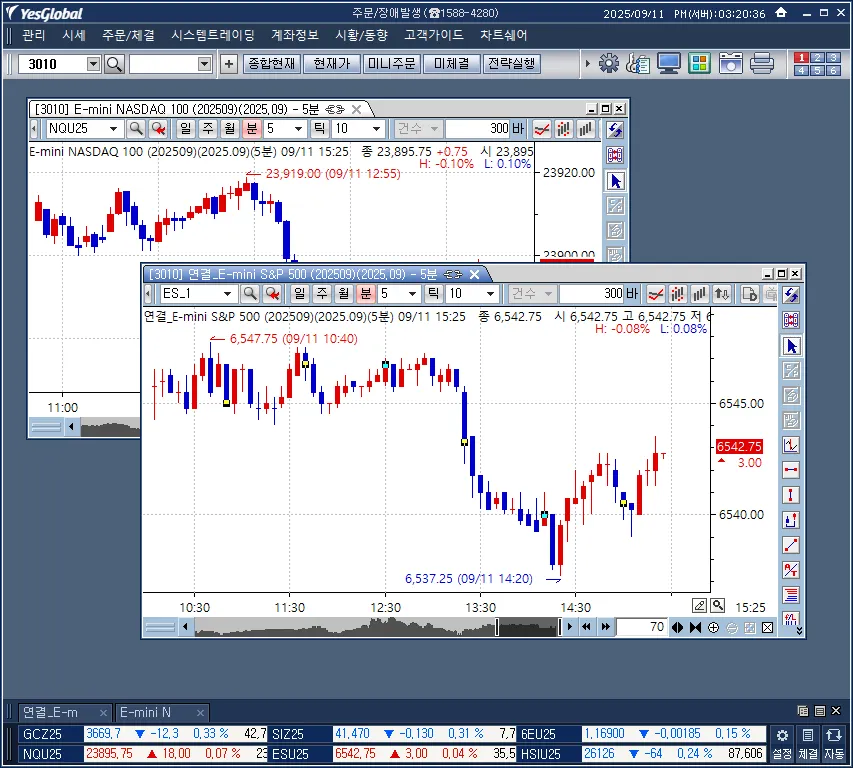Click sync arrows icon at NASDAQ chart sidebar top
Viewport: 853px width, 768px height.
615,129
